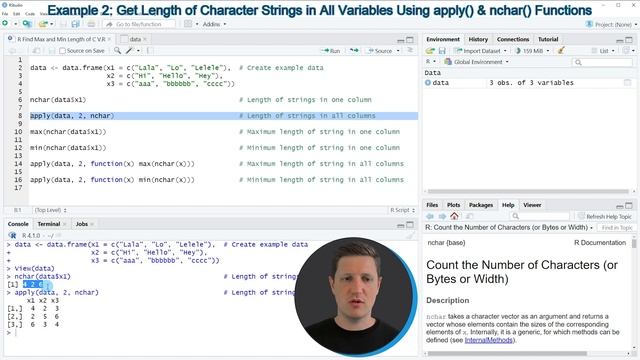Screen dimensions: 640x360
Task: Open the New File dropdown arrow
Action: click(x=15, y=24)
